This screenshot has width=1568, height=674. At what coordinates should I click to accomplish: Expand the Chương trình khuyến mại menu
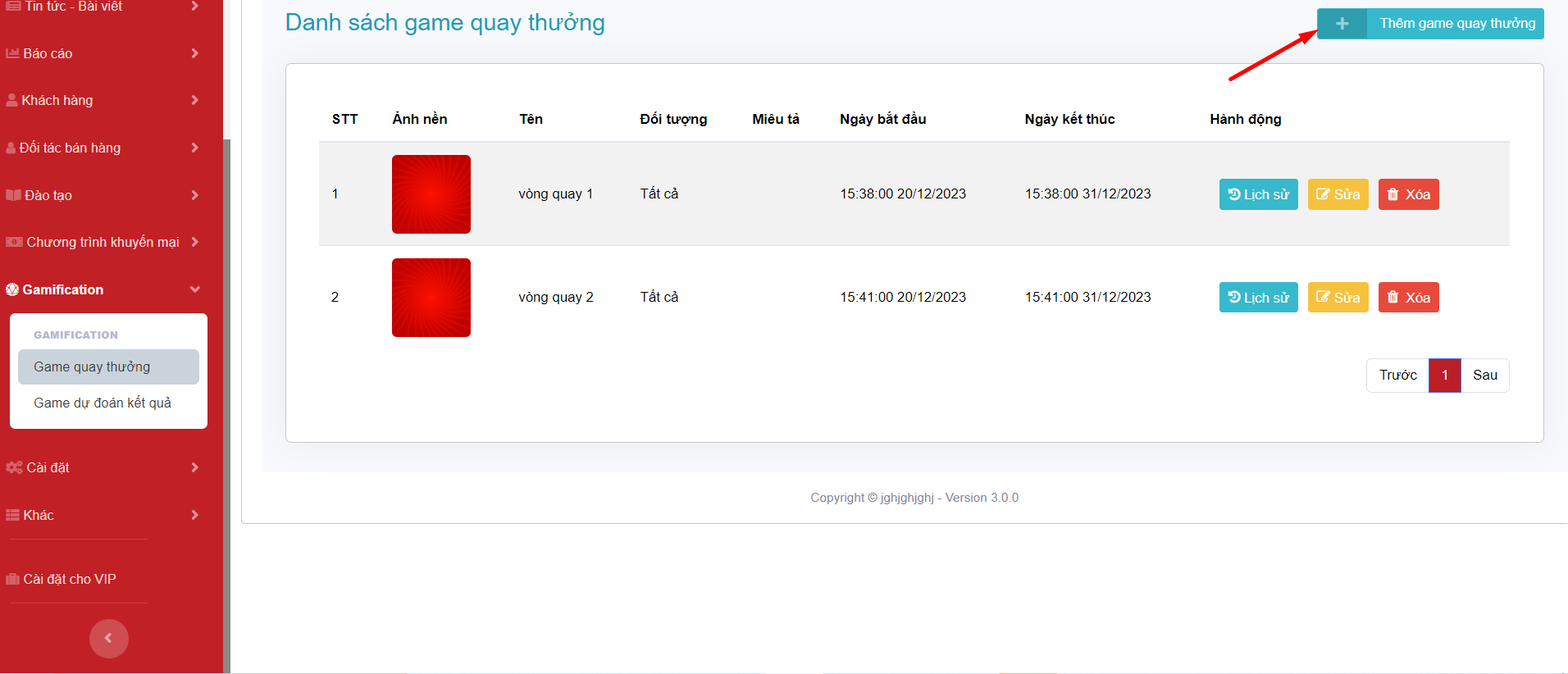click(194, 242)
